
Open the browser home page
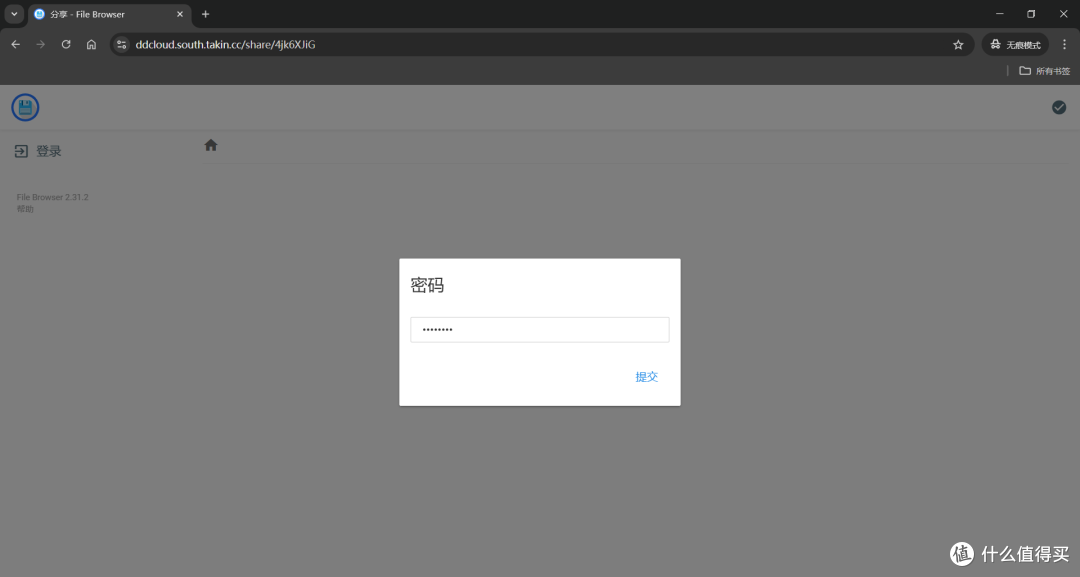pos(92,45)
